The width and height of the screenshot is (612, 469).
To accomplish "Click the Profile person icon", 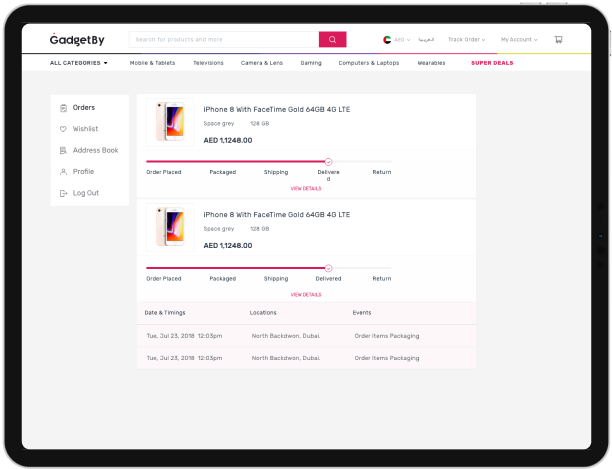I will [x=63, y=172].
